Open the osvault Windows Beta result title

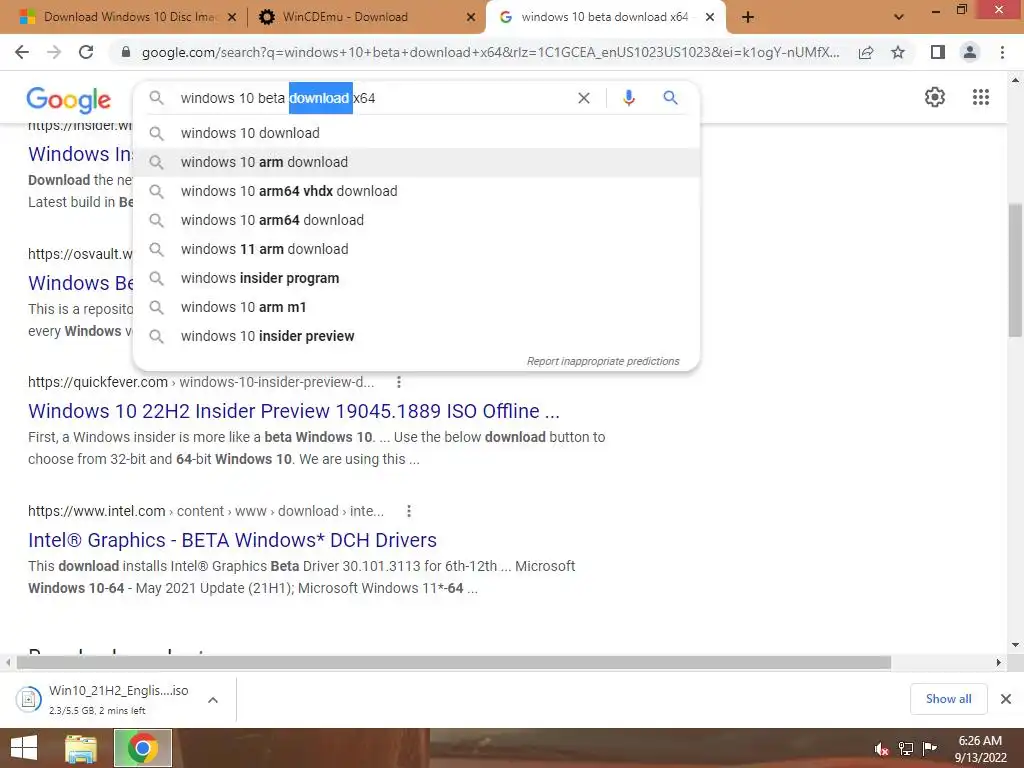(80, 283)
